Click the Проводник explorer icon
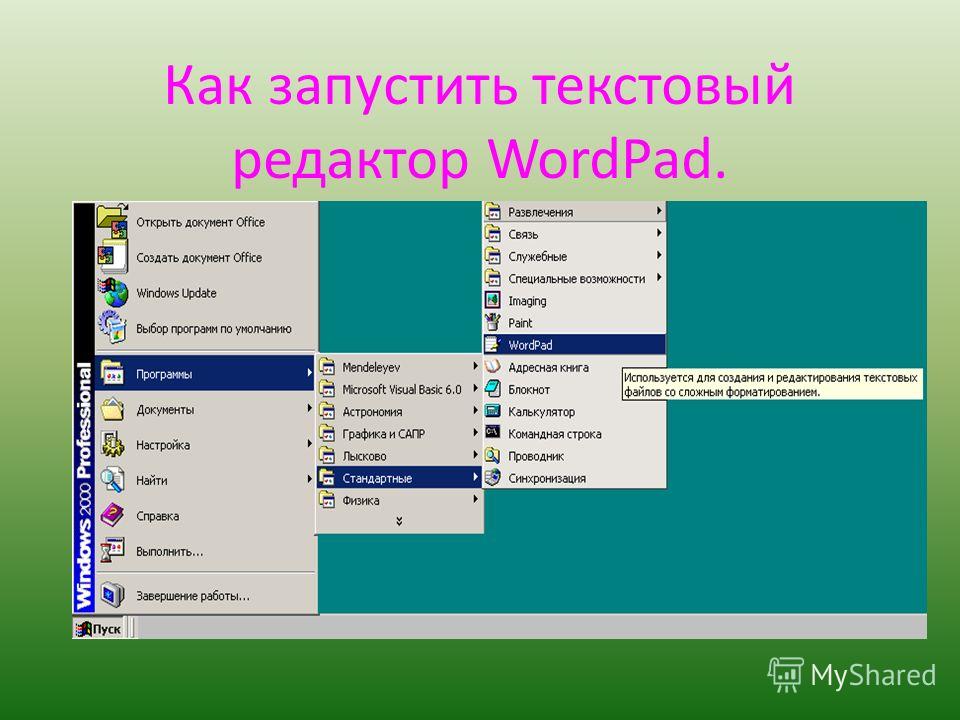 point(493,455)
